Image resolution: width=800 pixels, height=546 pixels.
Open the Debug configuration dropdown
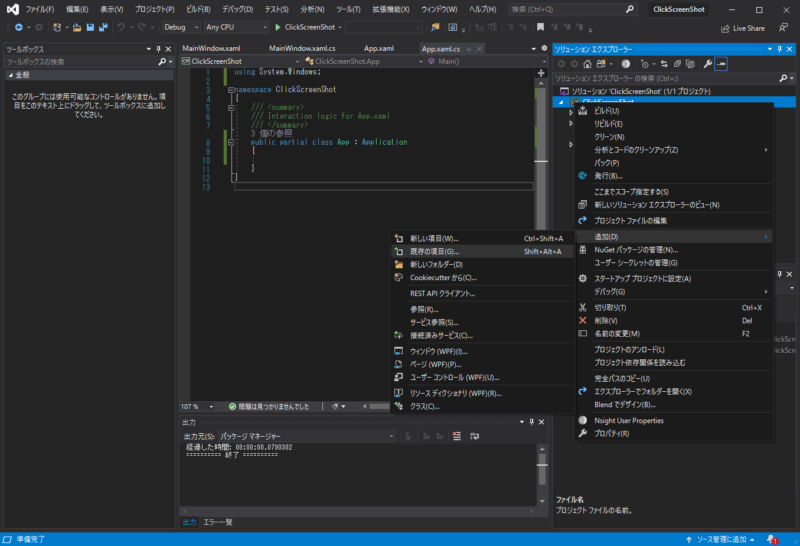181,27
